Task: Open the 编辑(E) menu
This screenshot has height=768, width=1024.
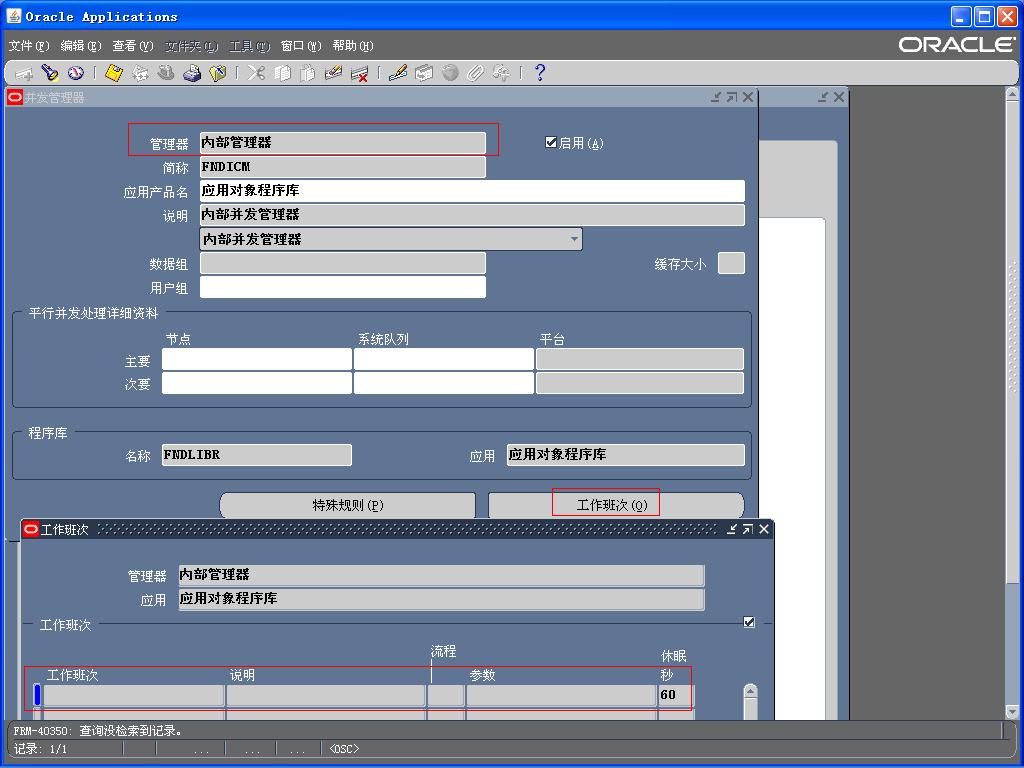Action: point(81,46)
